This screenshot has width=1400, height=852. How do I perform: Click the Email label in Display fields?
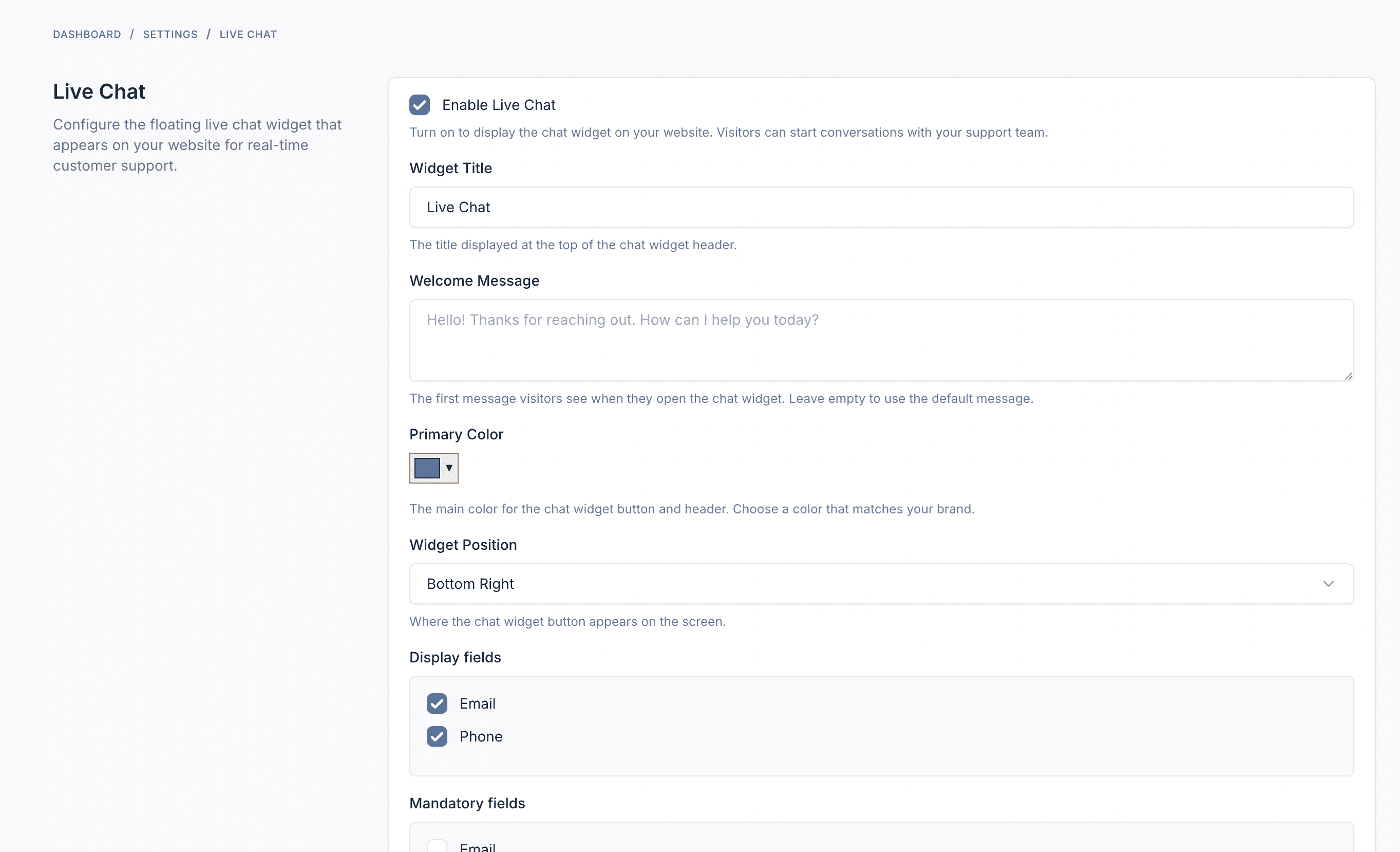pos(477,703)
